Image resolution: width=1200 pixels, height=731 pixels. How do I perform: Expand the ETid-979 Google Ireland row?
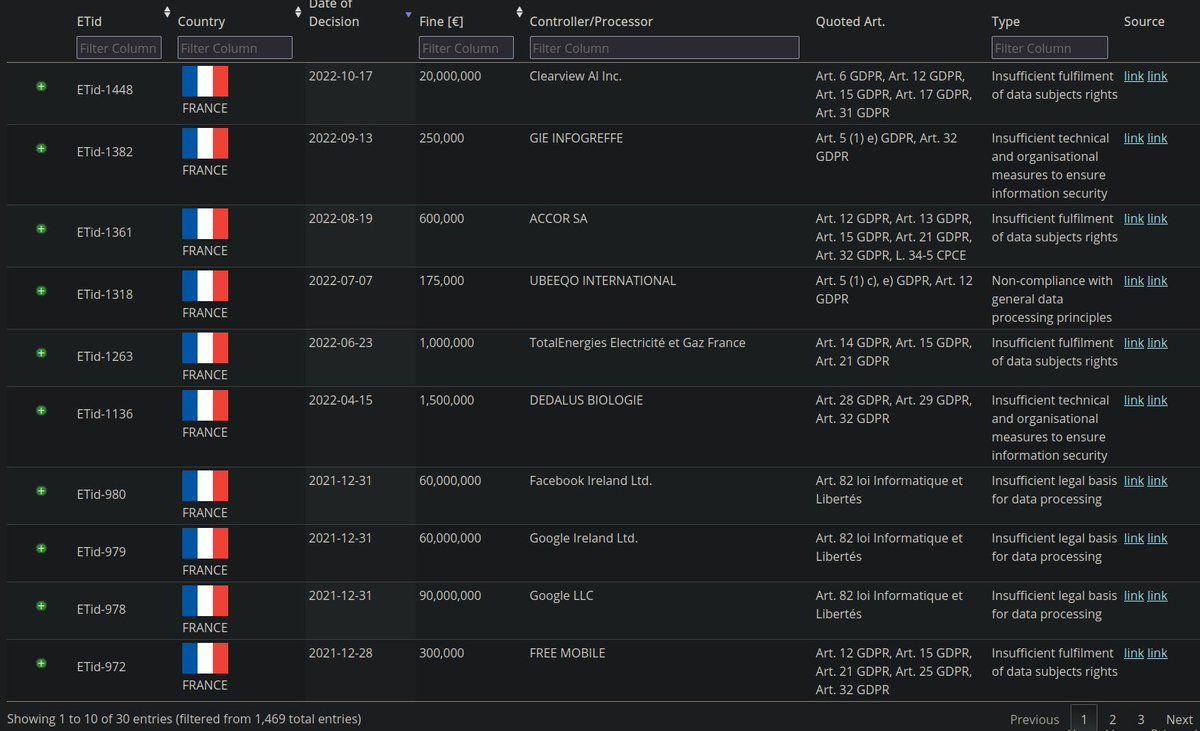coord(41,548)
